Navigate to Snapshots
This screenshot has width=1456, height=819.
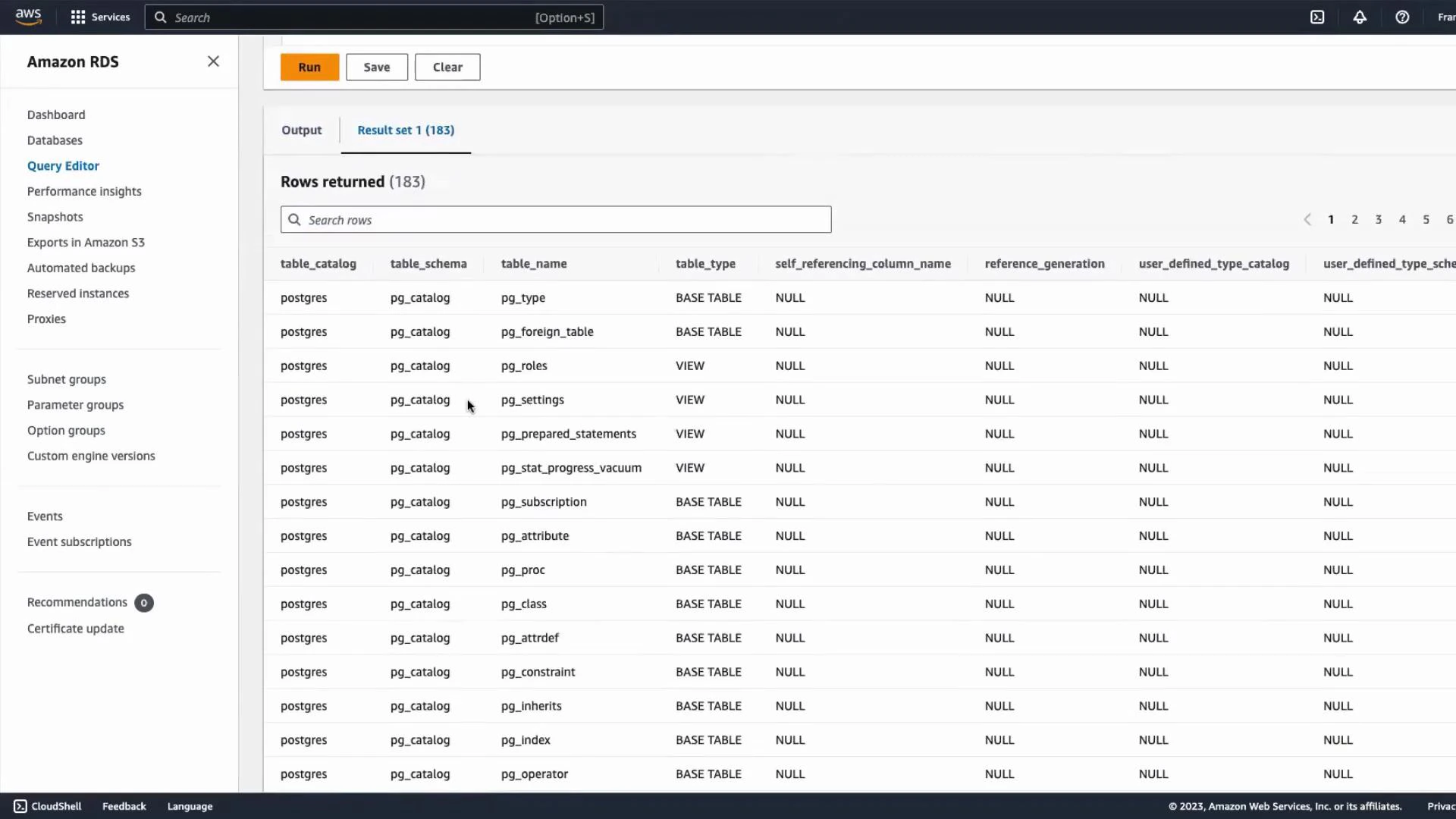(55, 216)
